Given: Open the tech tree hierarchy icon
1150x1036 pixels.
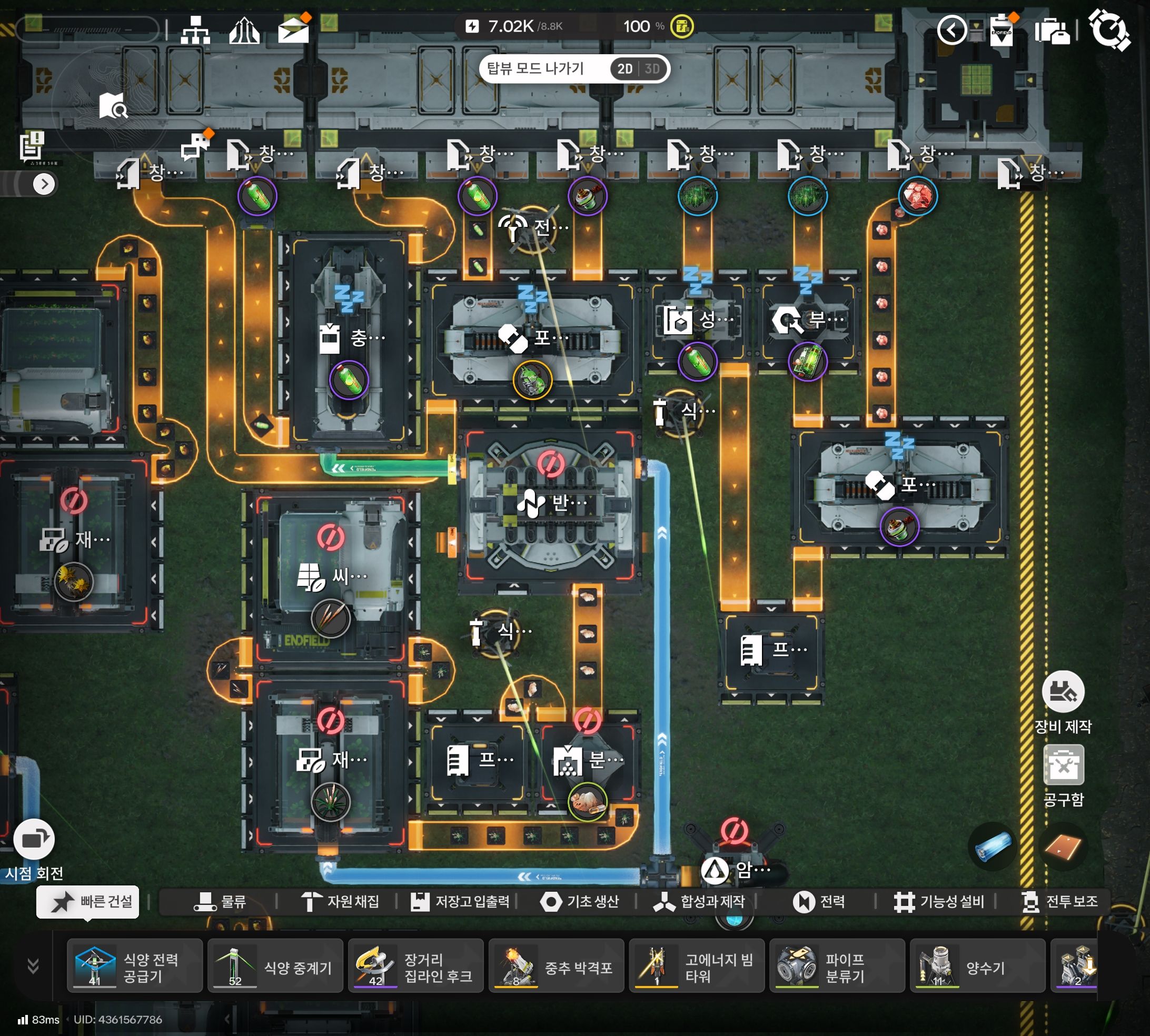Looking at the screenshot, I should [195, 30].
